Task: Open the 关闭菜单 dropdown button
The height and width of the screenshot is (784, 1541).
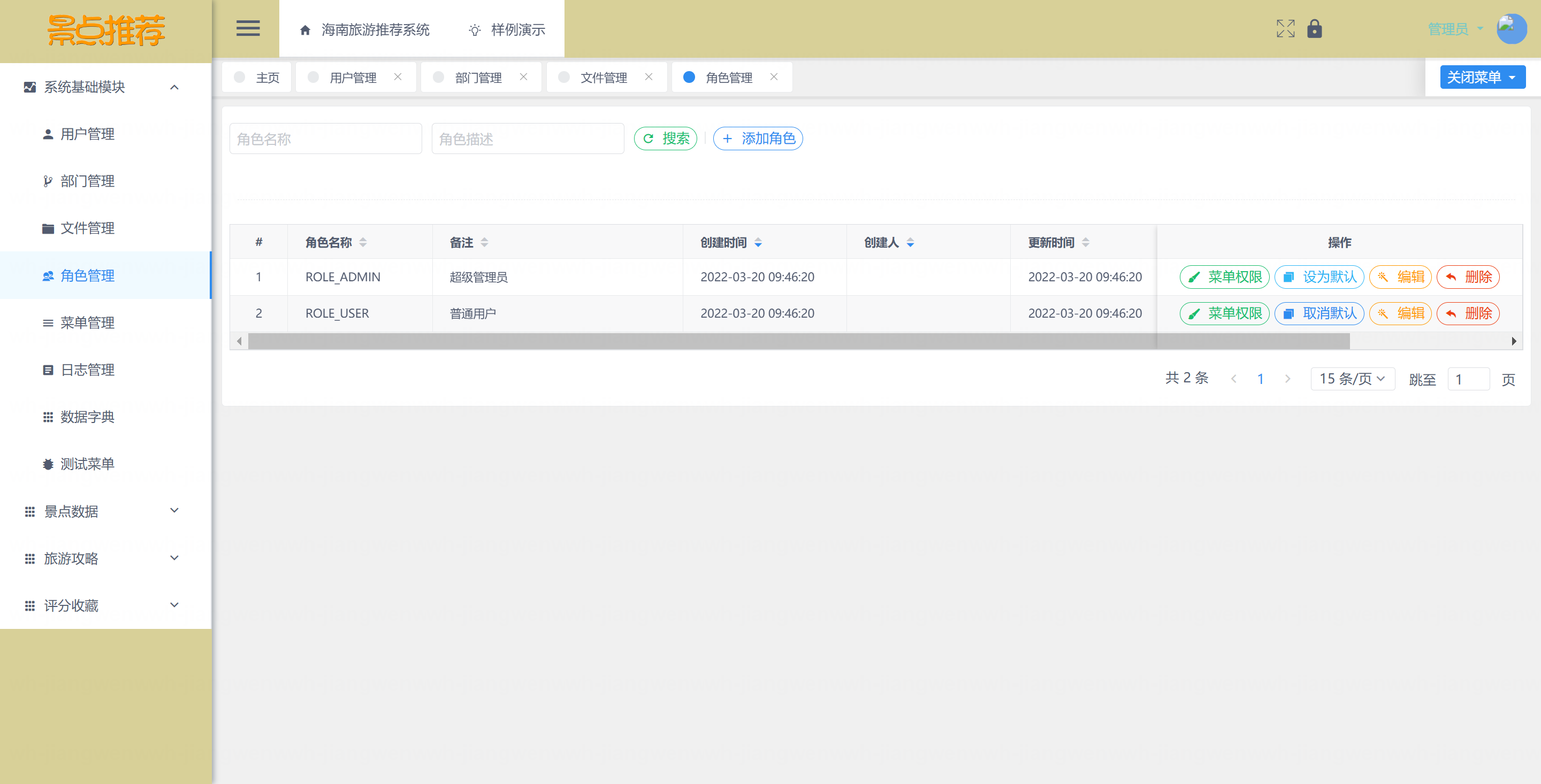Action: [1482, 77]
